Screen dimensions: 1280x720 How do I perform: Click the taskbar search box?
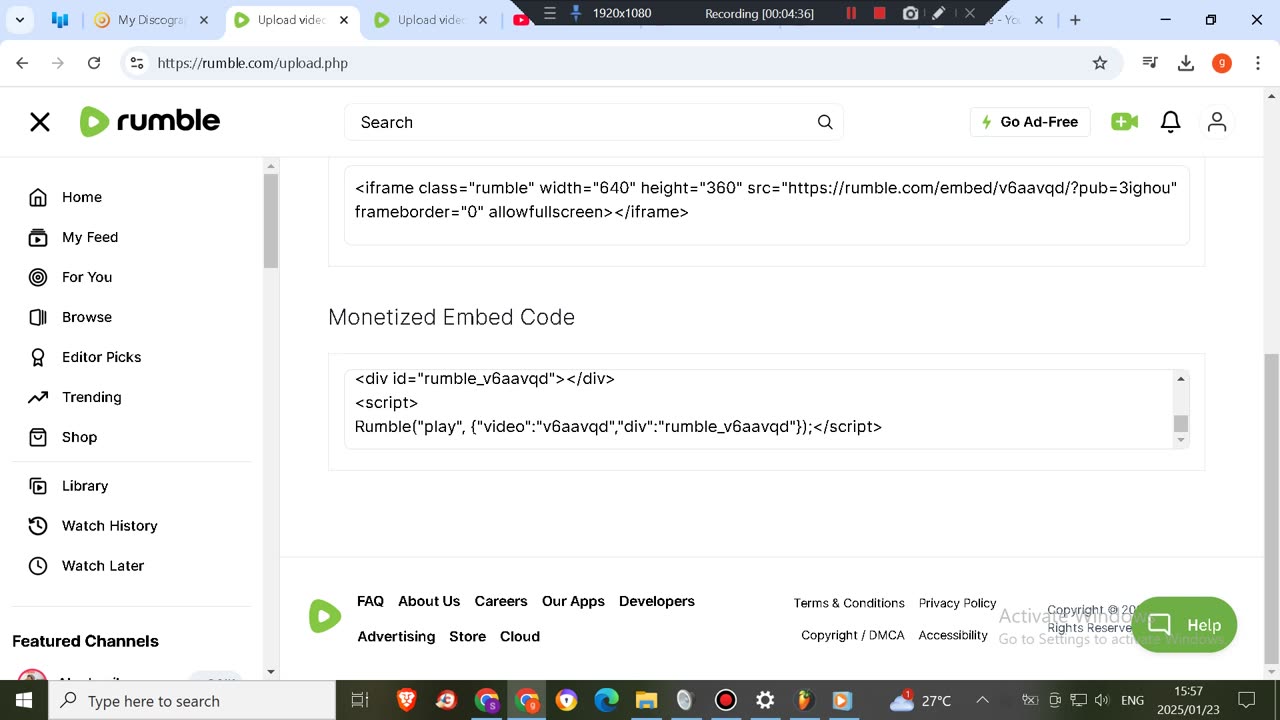coord(192,701)
